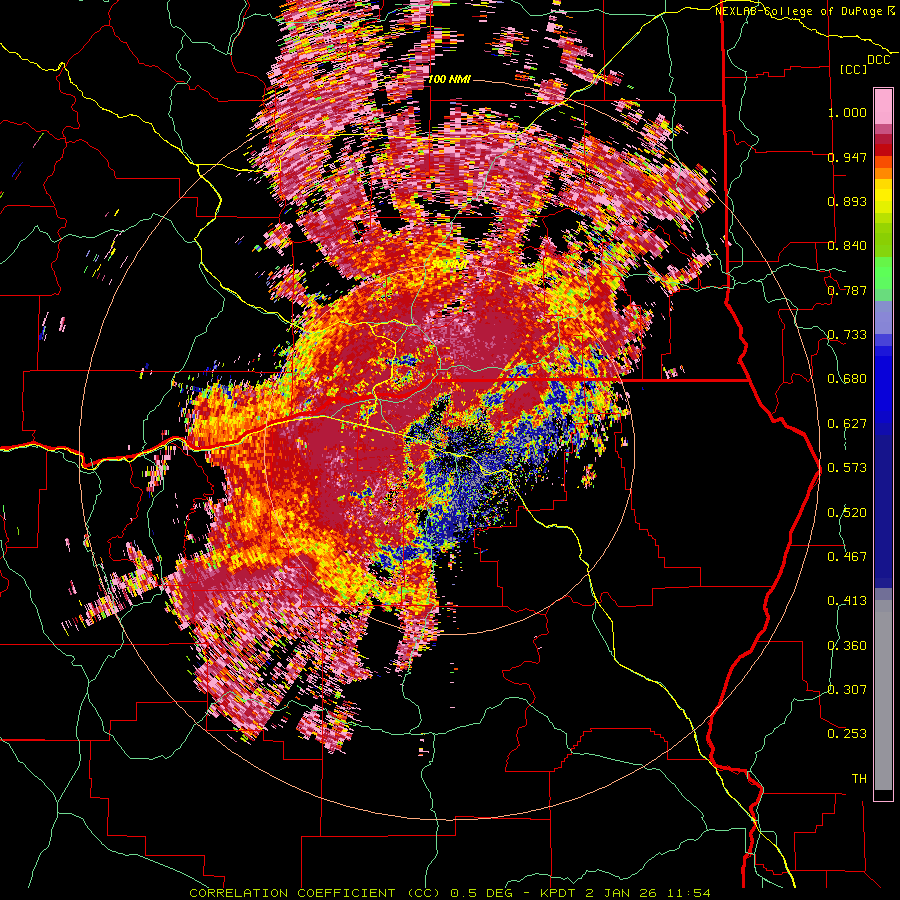Click the 1.000 value on the color scale
Screen dimensions: 900x900
(x=847, y=112)
